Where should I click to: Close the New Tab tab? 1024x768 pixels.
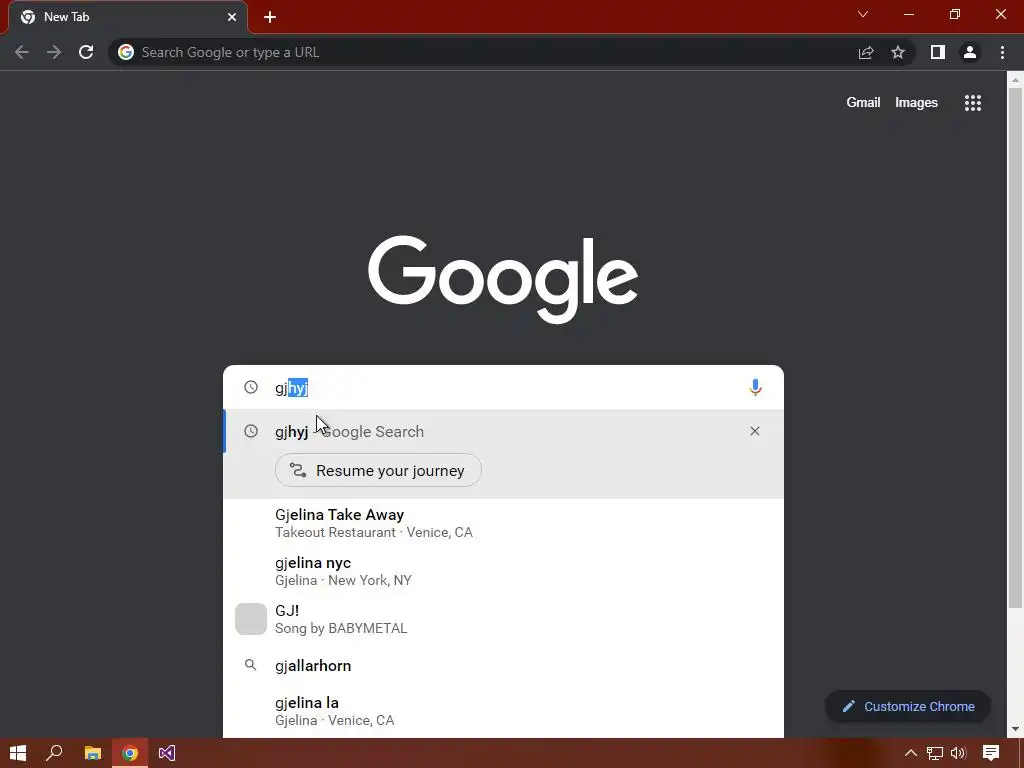tap(232, 17)
